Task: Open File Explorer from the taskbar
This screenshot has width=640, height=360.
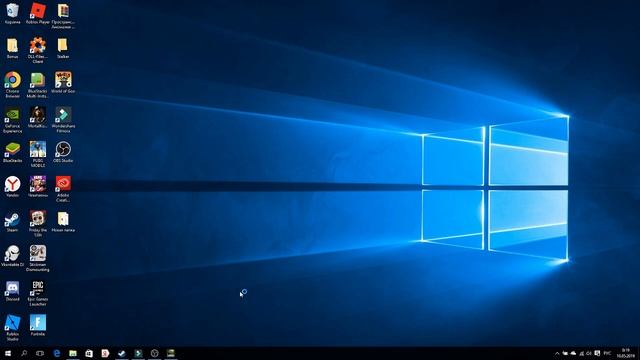Action: pyautogui.click(x=73, y=353)
